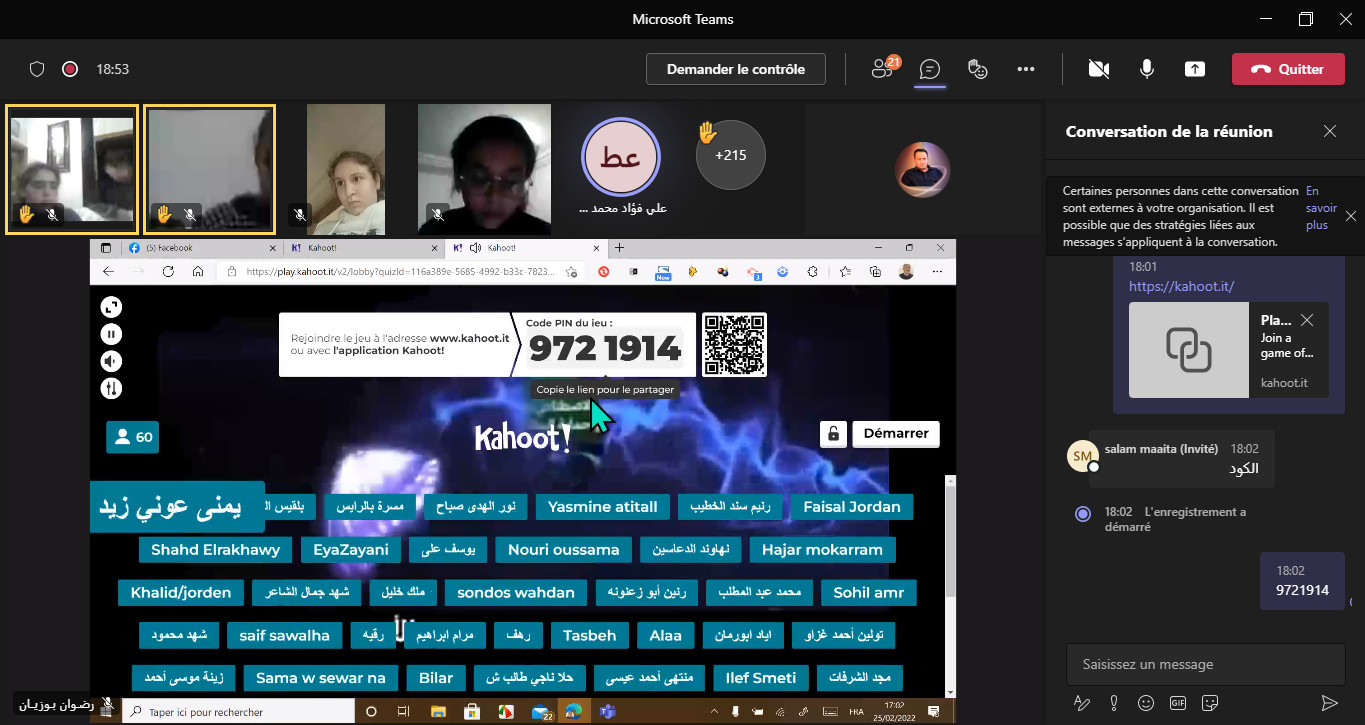The width and height of the screenshot is (1365, 725).
Task: Click the 60 players counter badge
Action: point(133,437)
